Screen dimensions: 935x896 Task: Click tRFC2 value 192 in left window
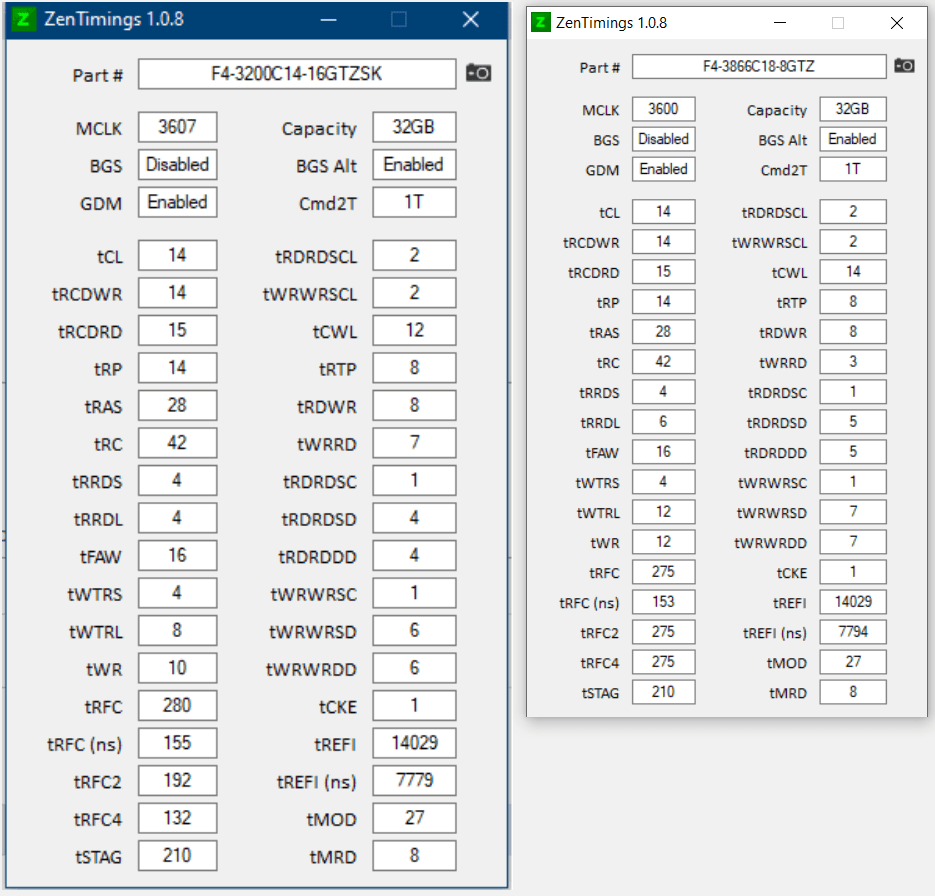(177, 781)
